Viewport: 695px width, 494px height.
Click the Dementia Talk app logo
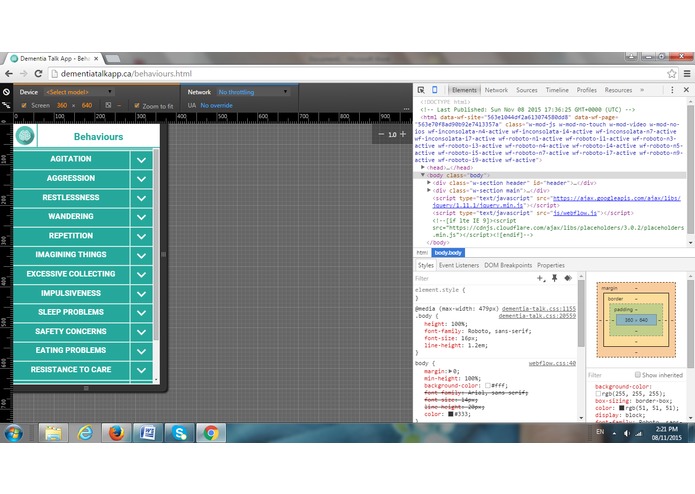[x=25, y=136]
